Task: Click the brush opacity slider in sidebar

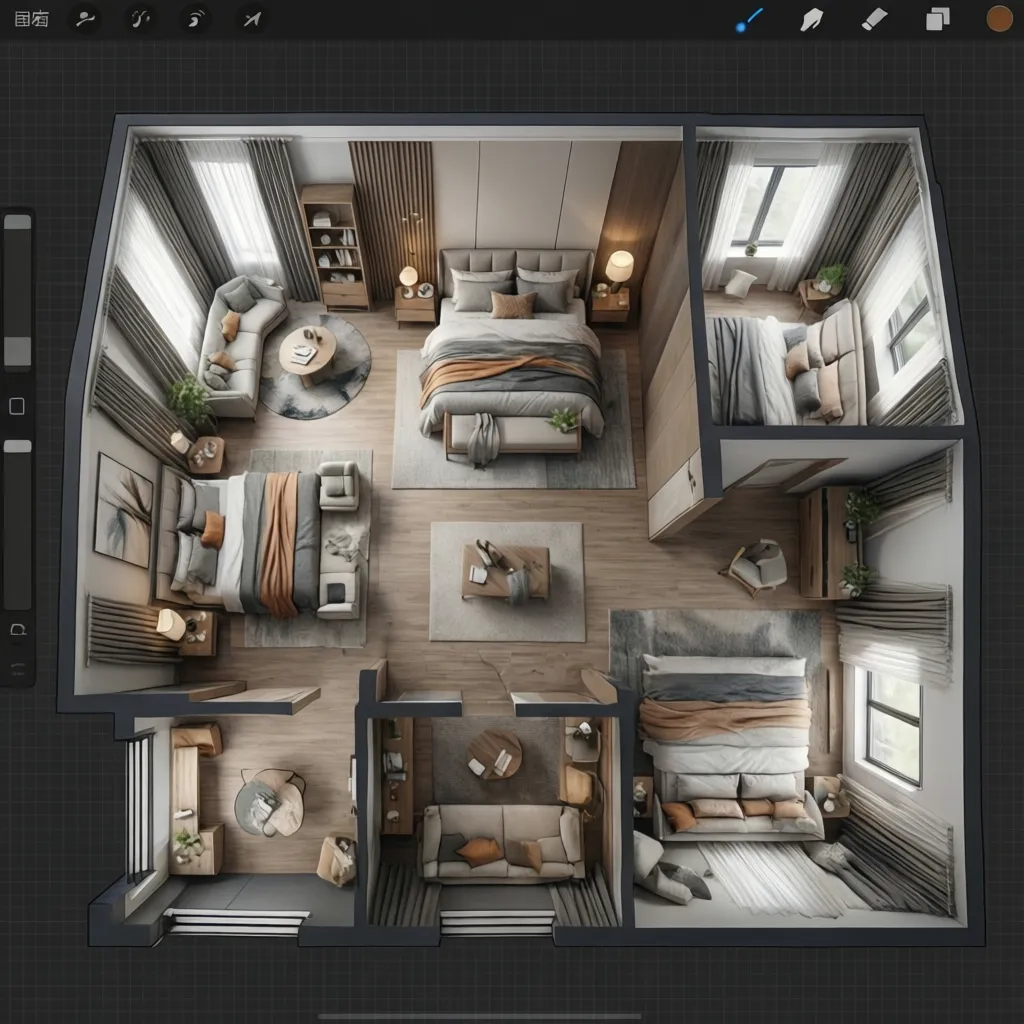Action: 18,524
